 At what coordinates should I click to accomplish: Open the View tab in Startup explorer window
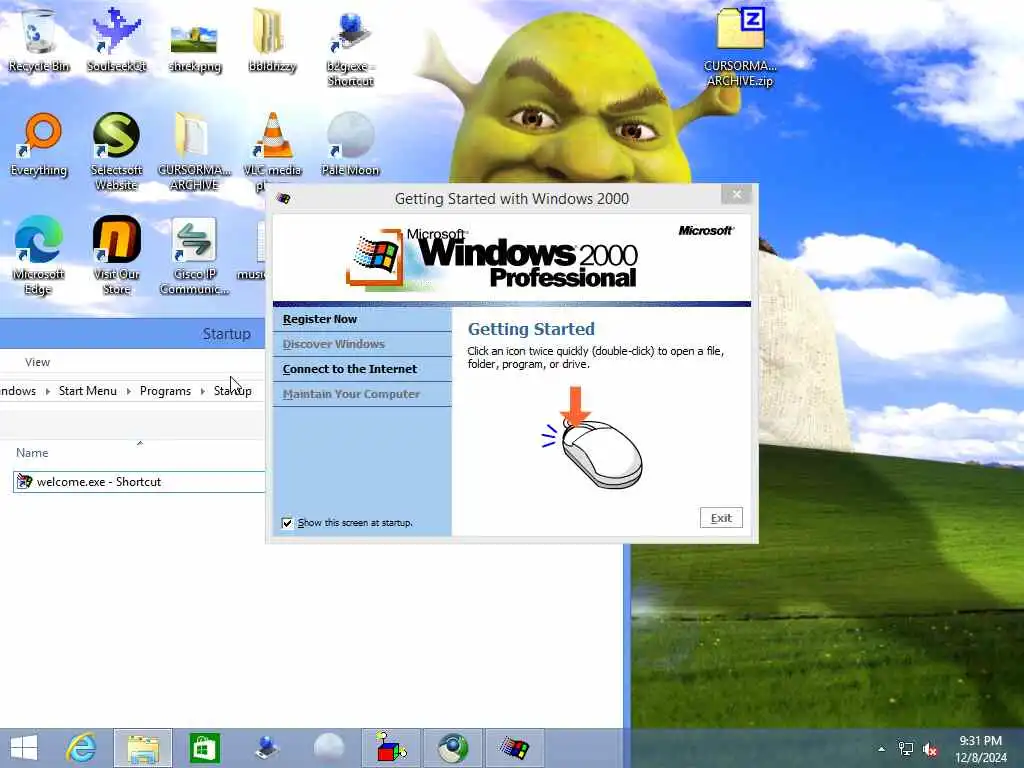[37, 362]
